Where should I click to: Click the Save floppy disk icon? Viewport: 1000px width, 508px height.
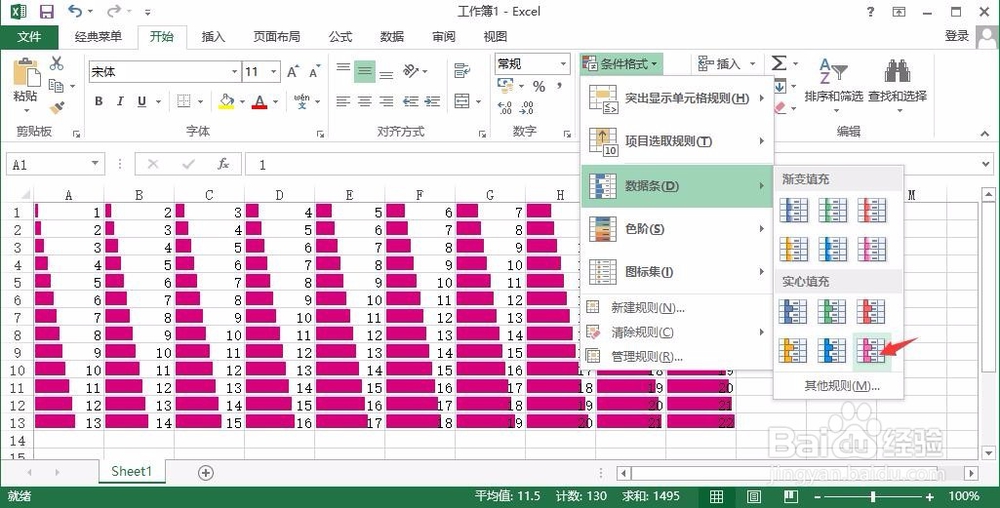pyautogui.click(x=46, y=11)
